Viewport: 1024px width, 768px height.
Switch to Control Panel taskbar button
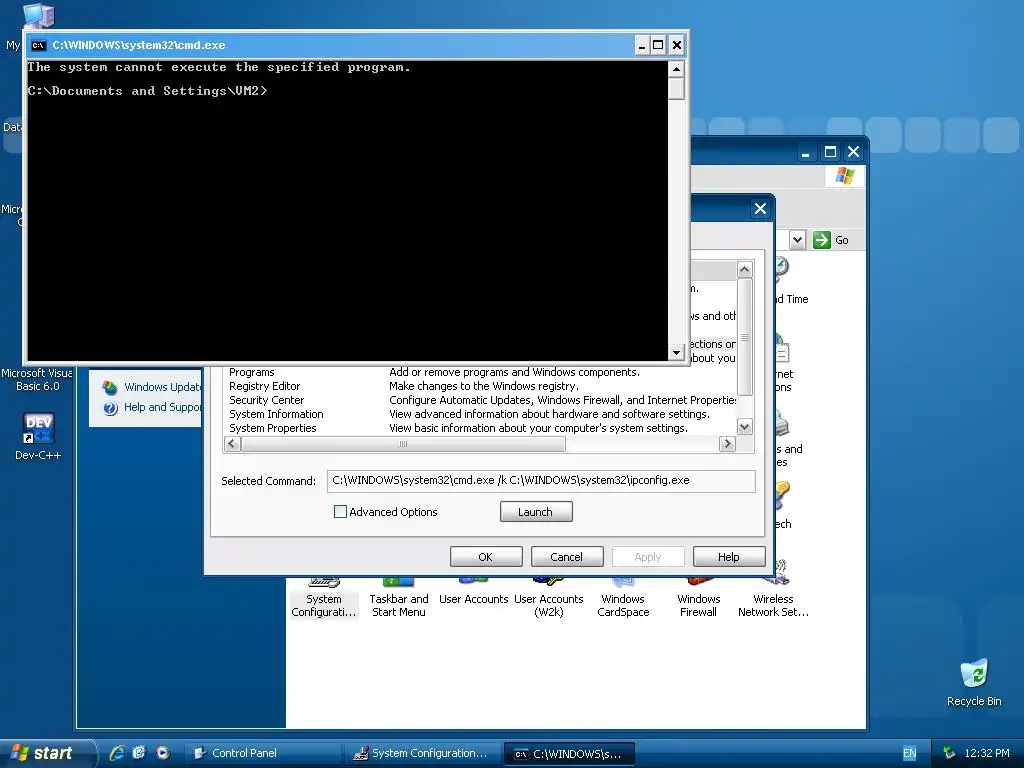pyautogui.click(x=262, y=753)
